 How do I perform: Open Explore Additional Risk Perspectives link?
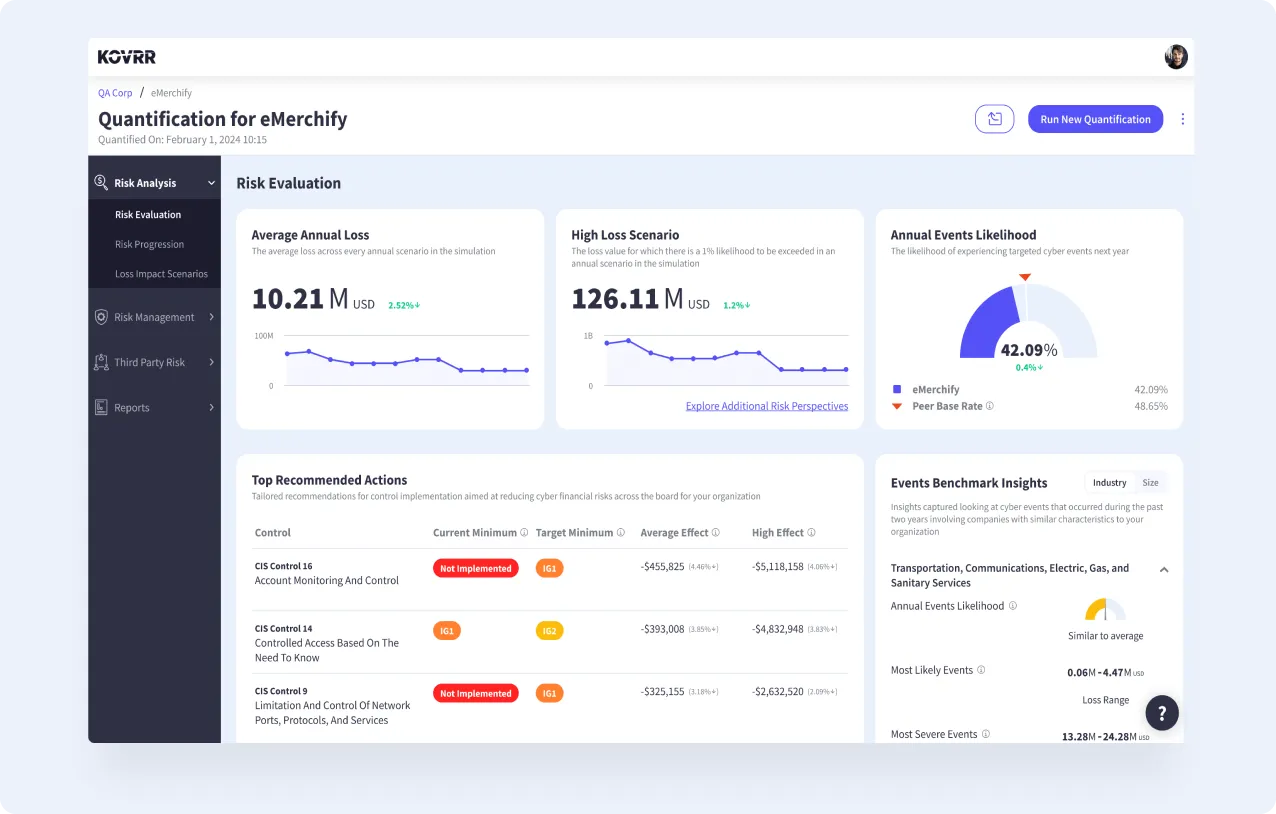tap(767, 406)
